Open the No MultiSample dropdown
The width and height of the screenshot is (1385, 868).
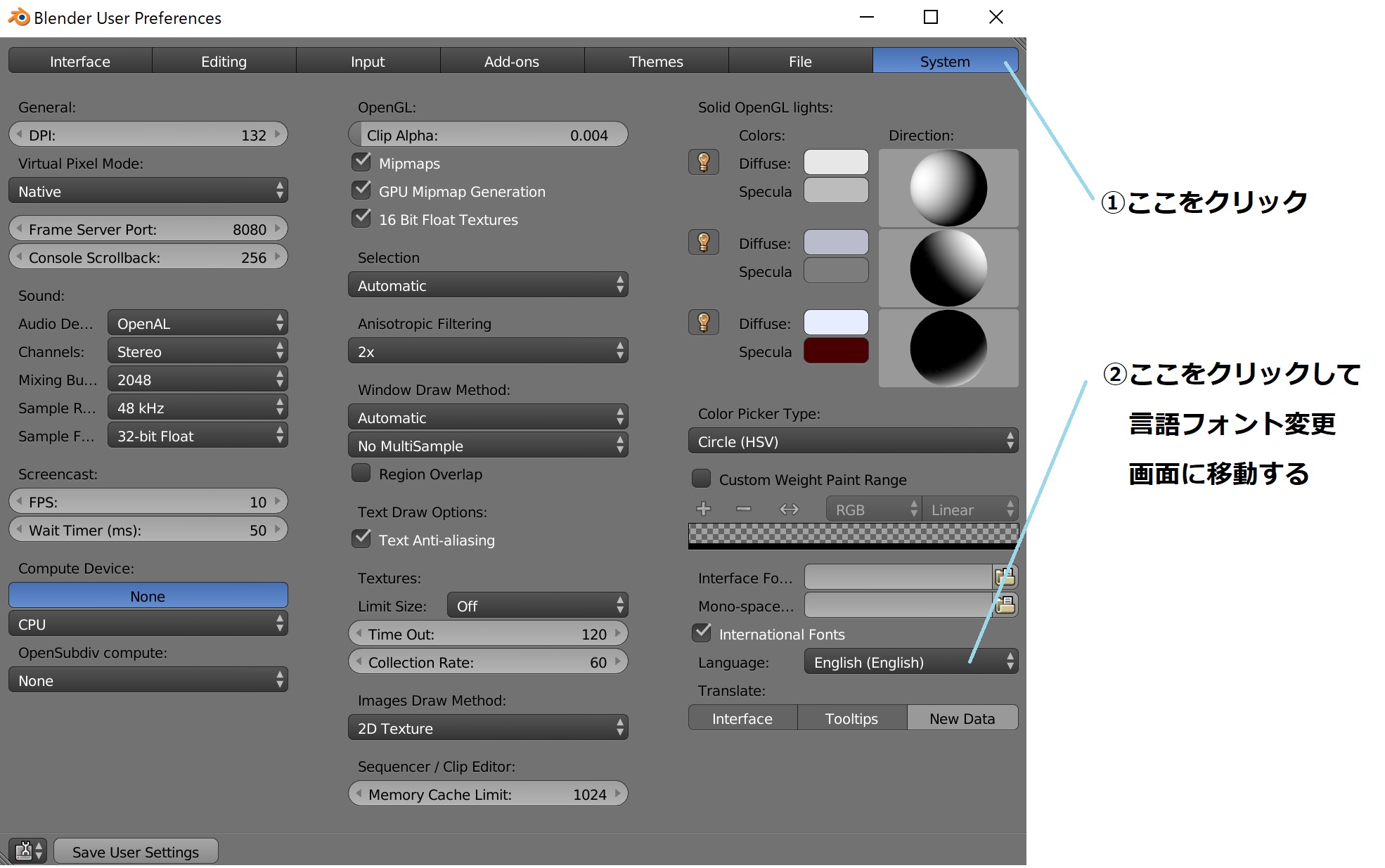pyautogui.click(x=488, y=445)
